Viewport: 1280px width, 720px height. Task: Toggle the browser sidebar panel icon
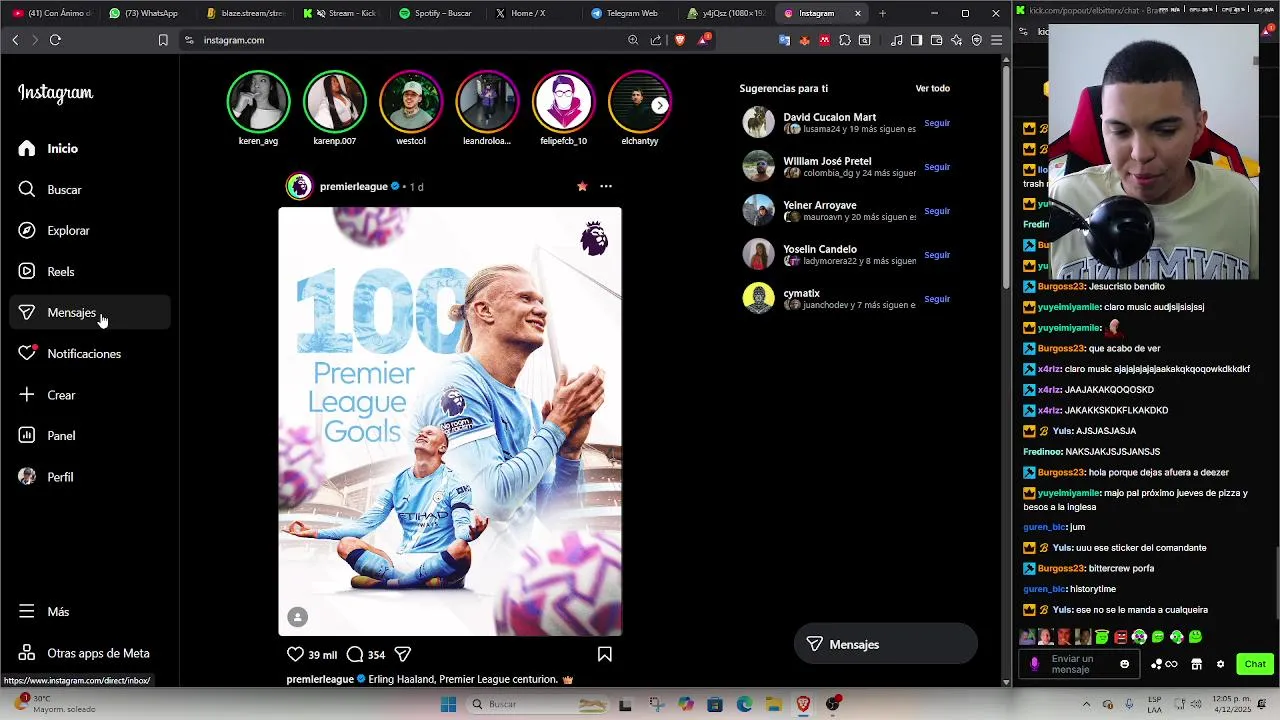click(916, 40)
